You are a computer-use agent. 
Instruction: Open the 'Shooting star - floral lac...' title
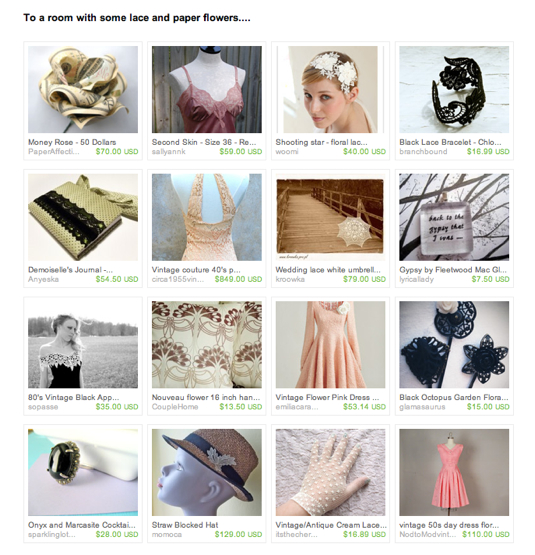pos(321,142)
